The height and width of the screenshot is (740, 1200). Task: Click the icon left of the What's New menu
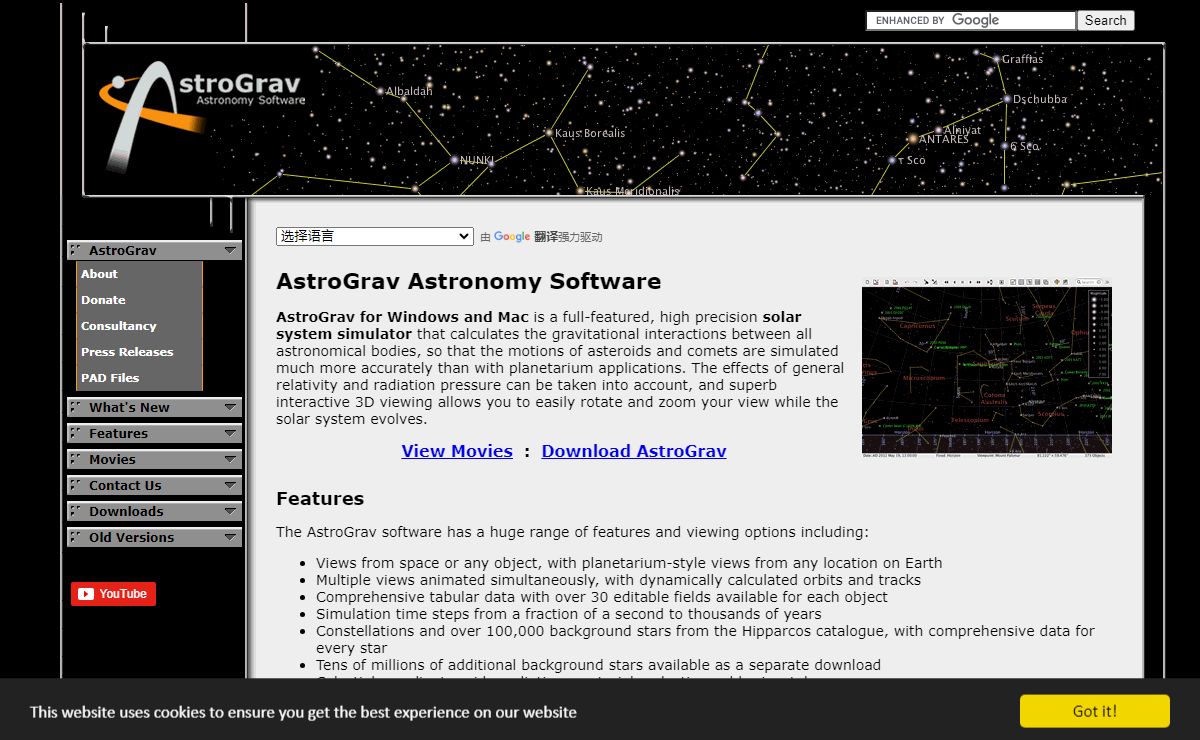point(76,407)
